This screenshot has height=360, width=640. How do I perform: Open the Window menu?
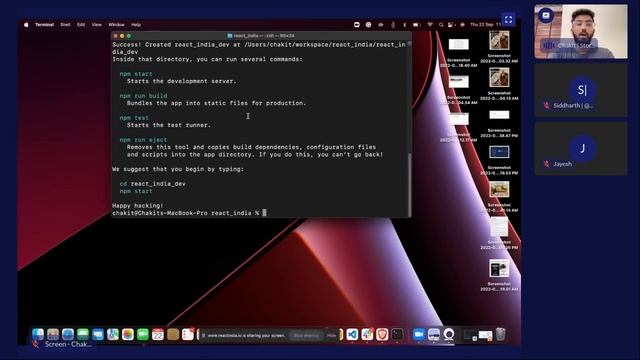coord(116,25)
